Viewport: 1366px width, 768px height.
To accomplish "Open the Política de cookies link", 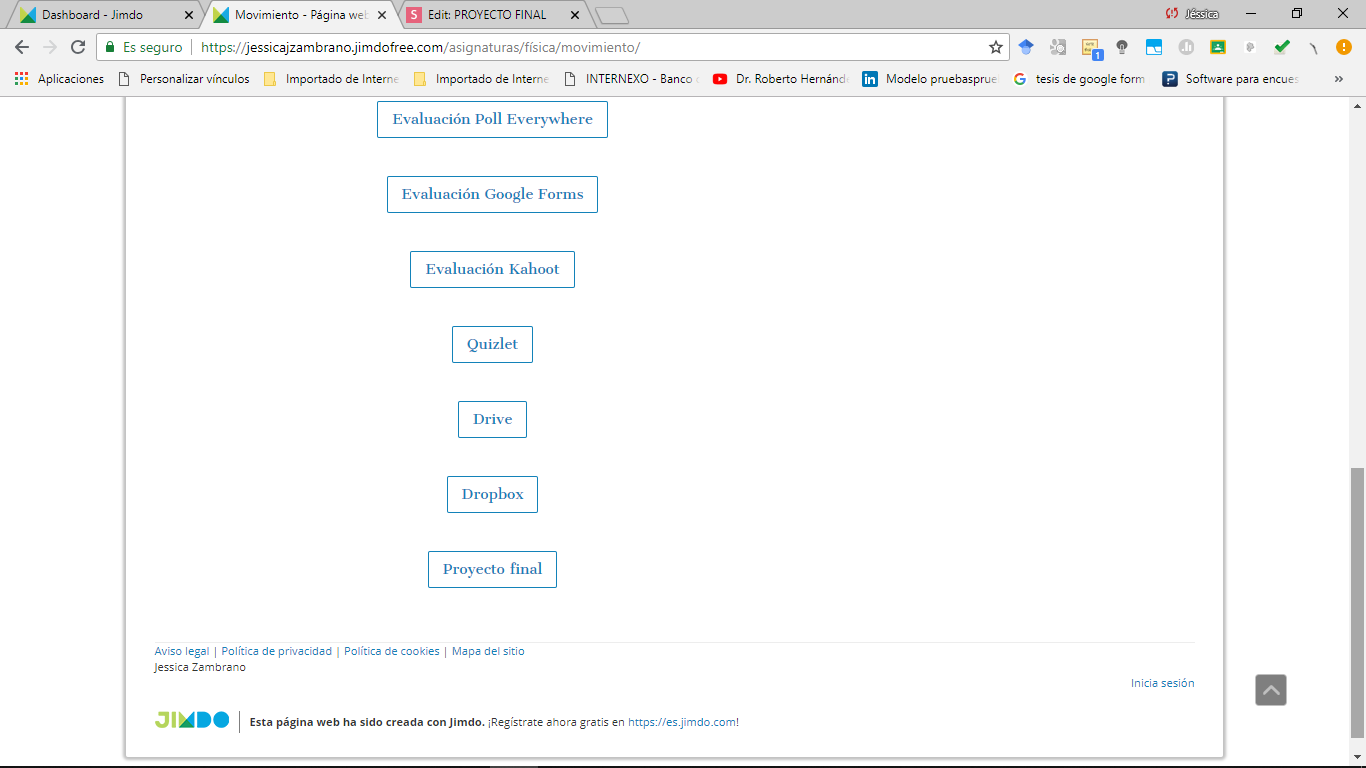I will click(x=392, y=651).
